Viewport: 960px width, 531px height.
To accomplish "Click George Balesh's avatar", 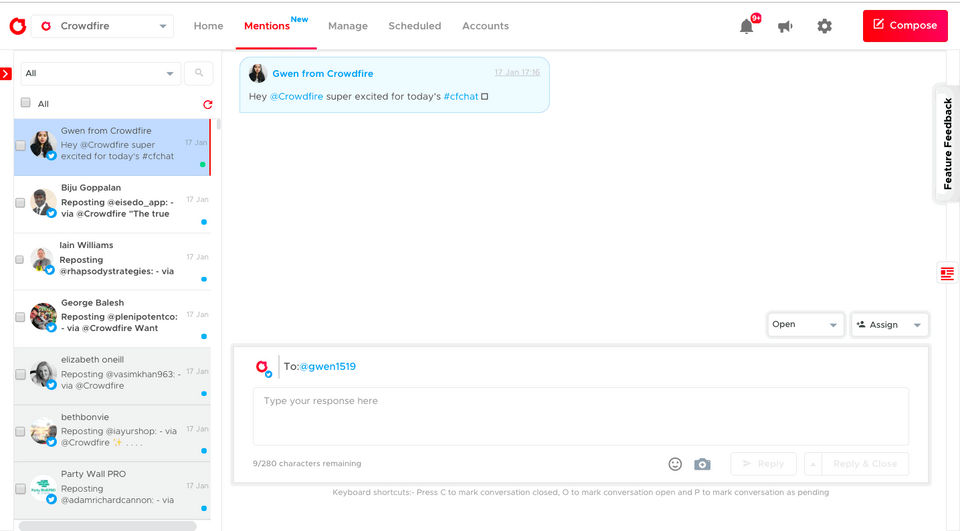I will coord(43,316).
